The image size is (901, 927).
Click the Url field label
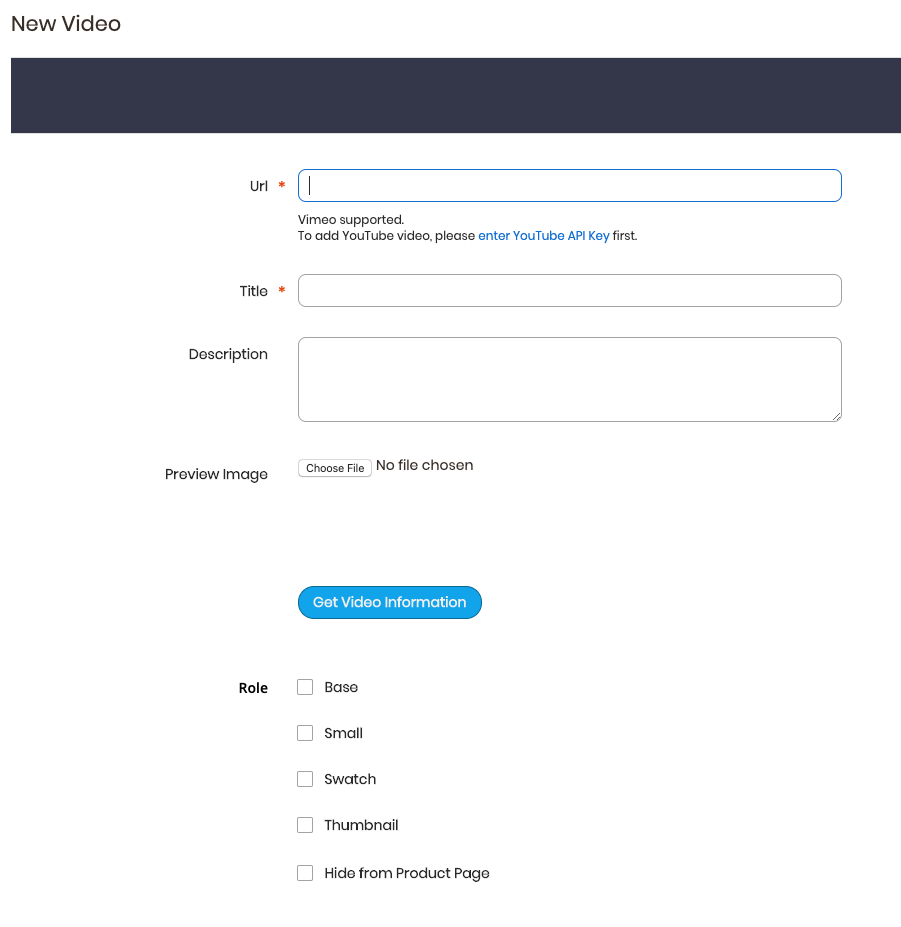point(259,186)
